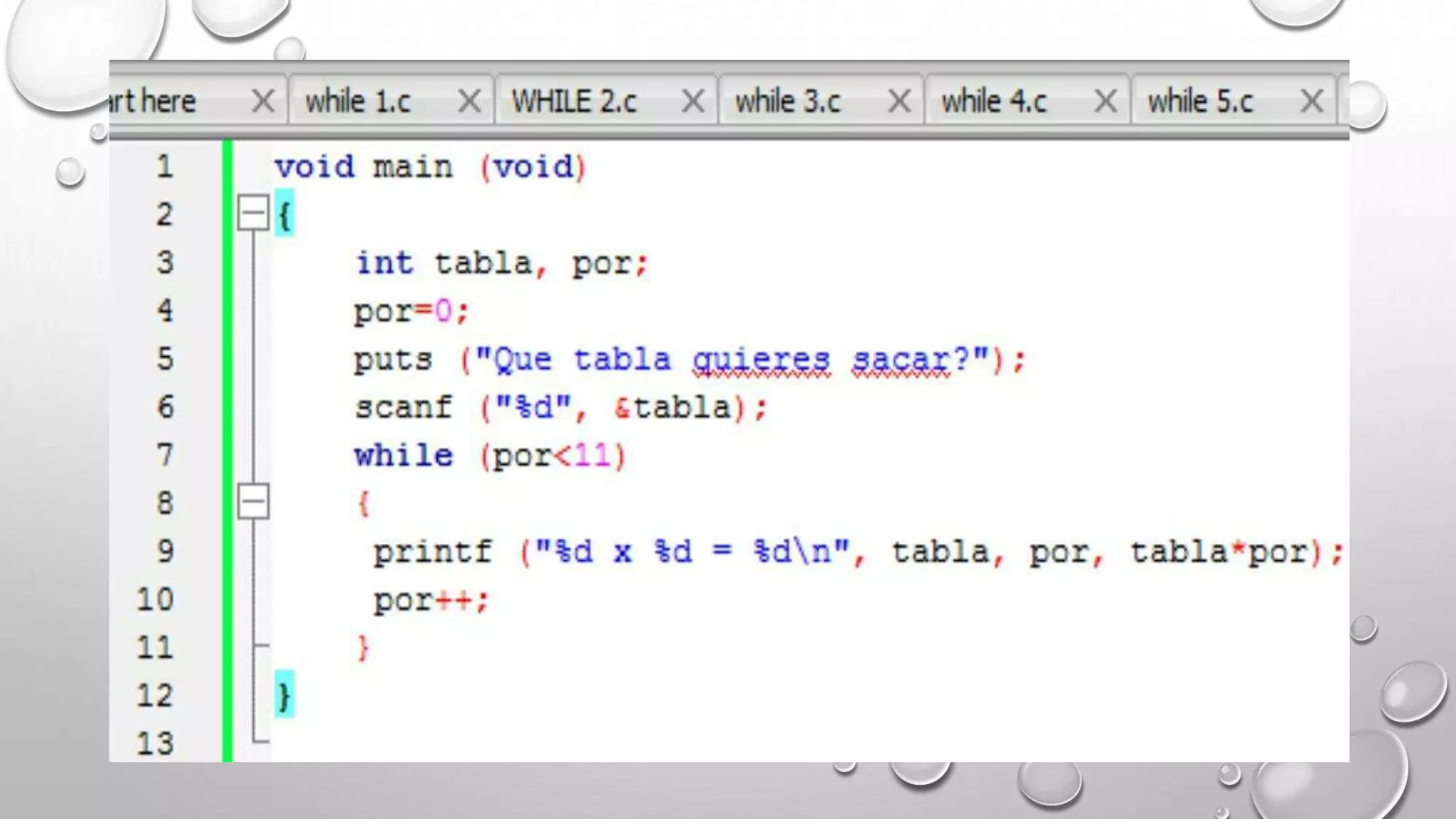This screenshot has height=819, width=1456.
Task: Click the highlighted closing brace on line 12
Action: point(284,695)
